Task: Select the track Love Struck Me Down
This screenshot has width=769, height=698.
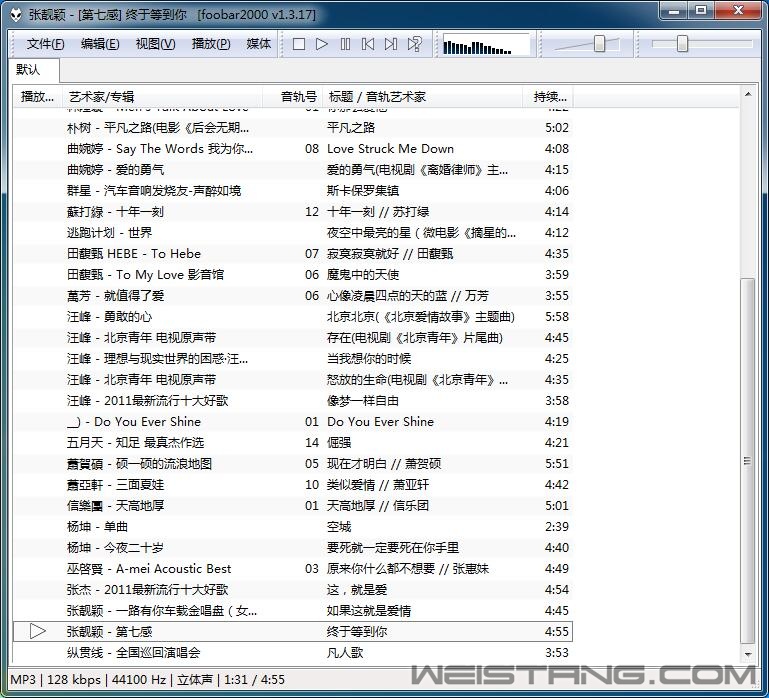Action: (x=293, y=149)
